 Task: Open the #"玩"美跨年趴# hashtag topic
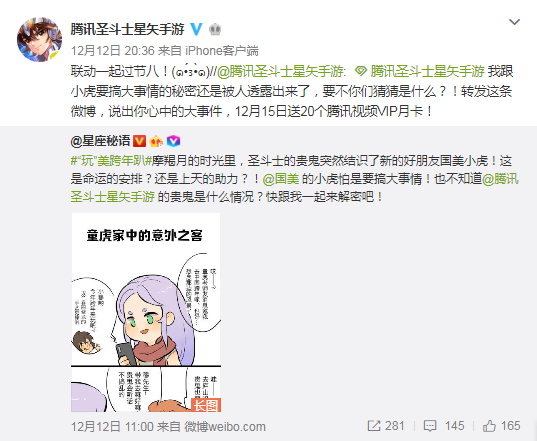(x=111, y=161)
